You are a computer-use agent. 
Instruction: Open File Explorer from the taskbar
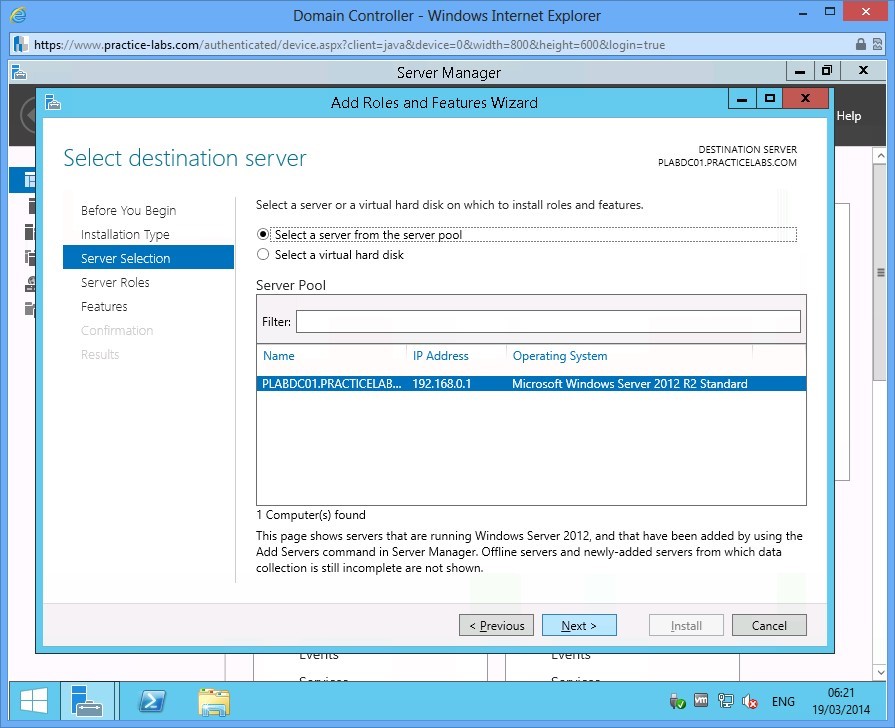point(213,701)
